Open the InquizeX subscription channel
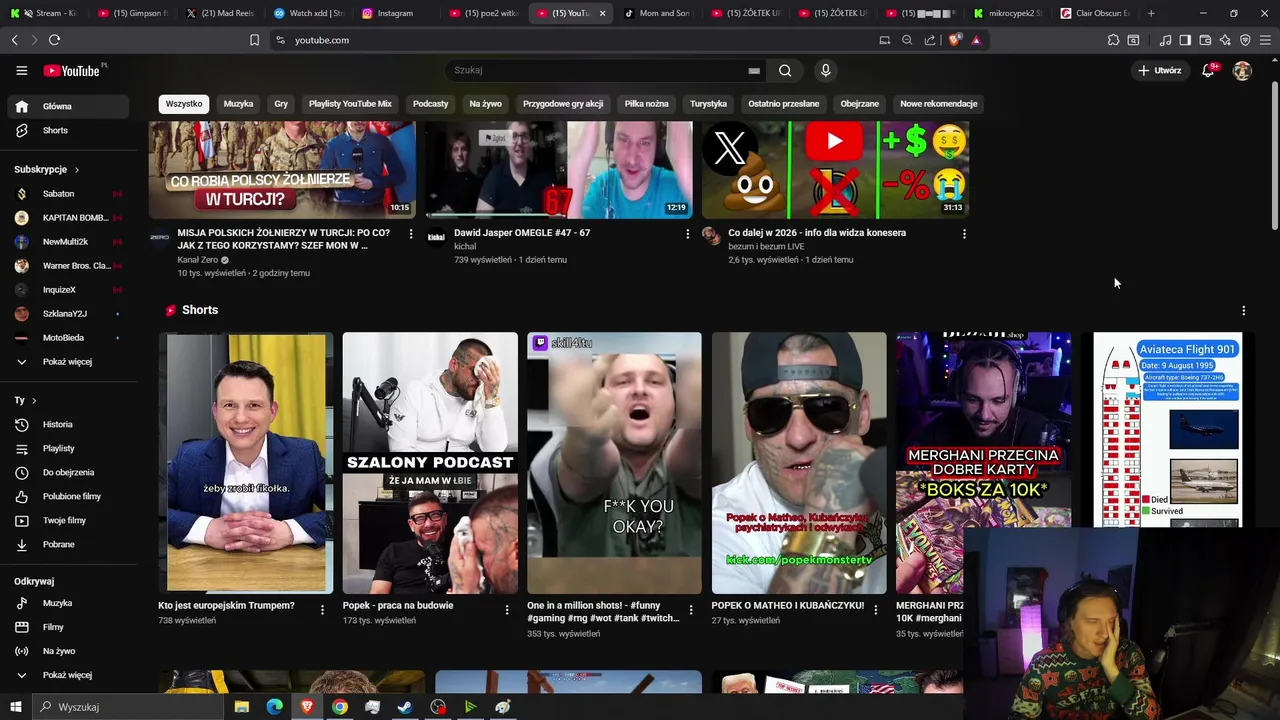1280x720 pixels. 68,289
